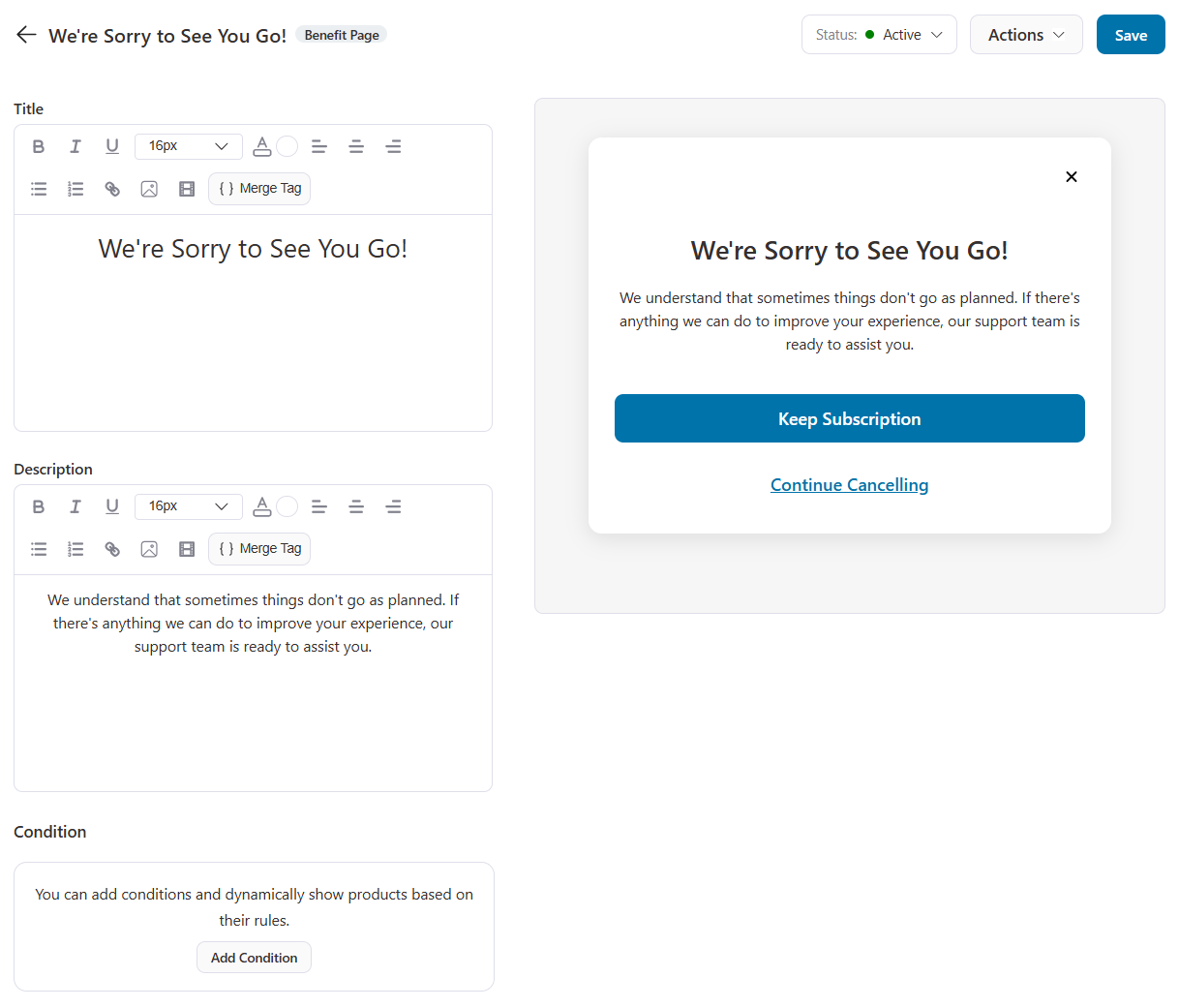This screenshot has height=1008, width=1179.
Task: Align right in Title editor
Action: (x=393, y=146)
